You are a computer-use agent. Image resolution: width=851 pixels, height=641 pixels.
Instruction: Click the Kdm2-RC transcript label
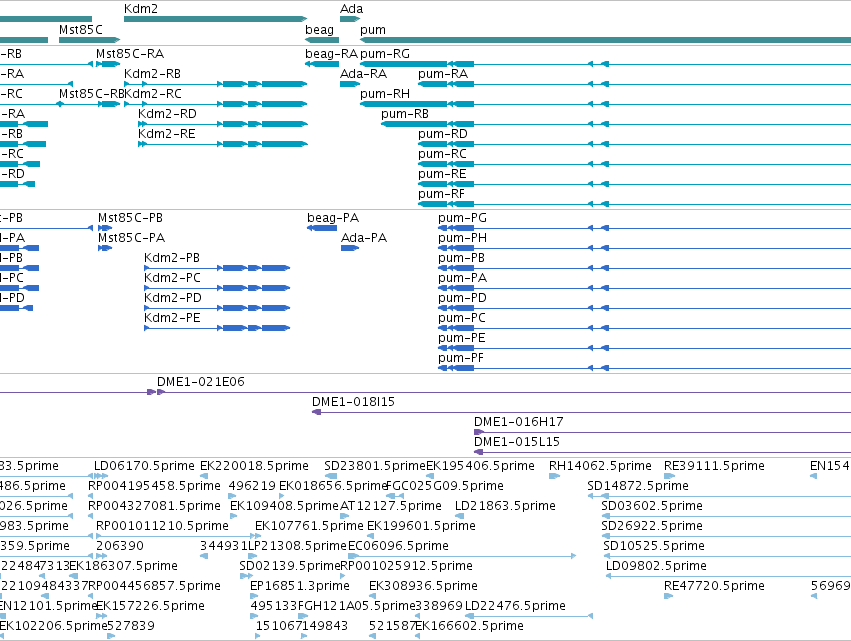pos(153,94)
